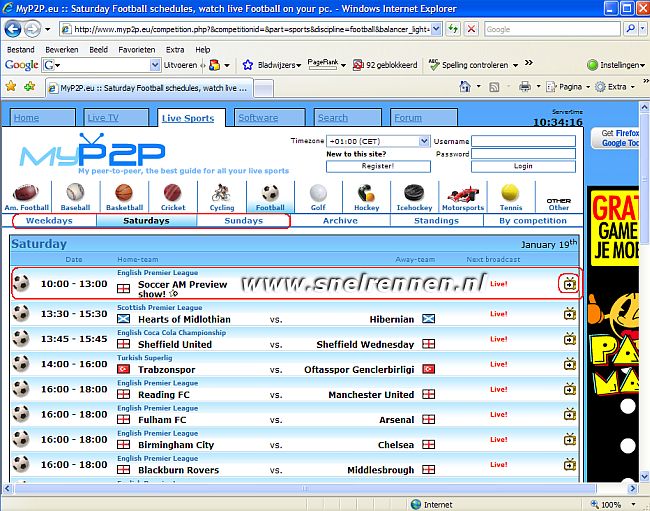Open the zoom 100% level dropdown

pos(633,504)
